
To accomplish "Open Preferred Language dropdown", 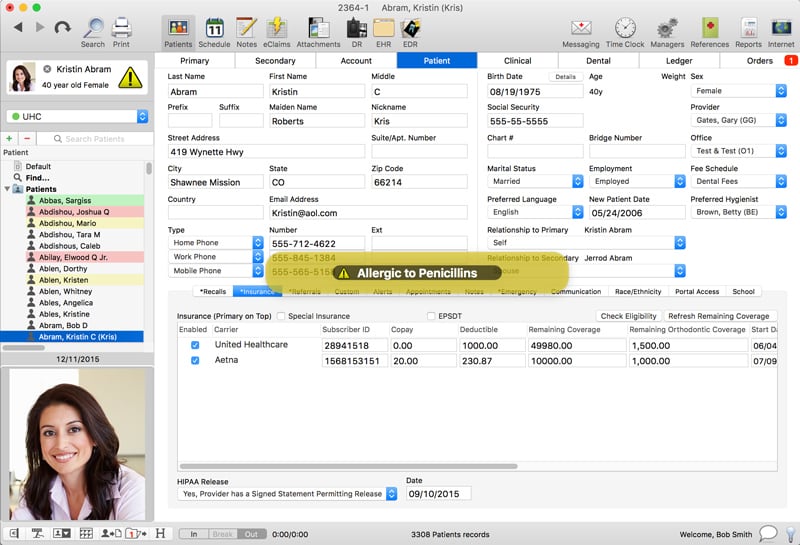I will pyautogui.click(x=535, y=212).
